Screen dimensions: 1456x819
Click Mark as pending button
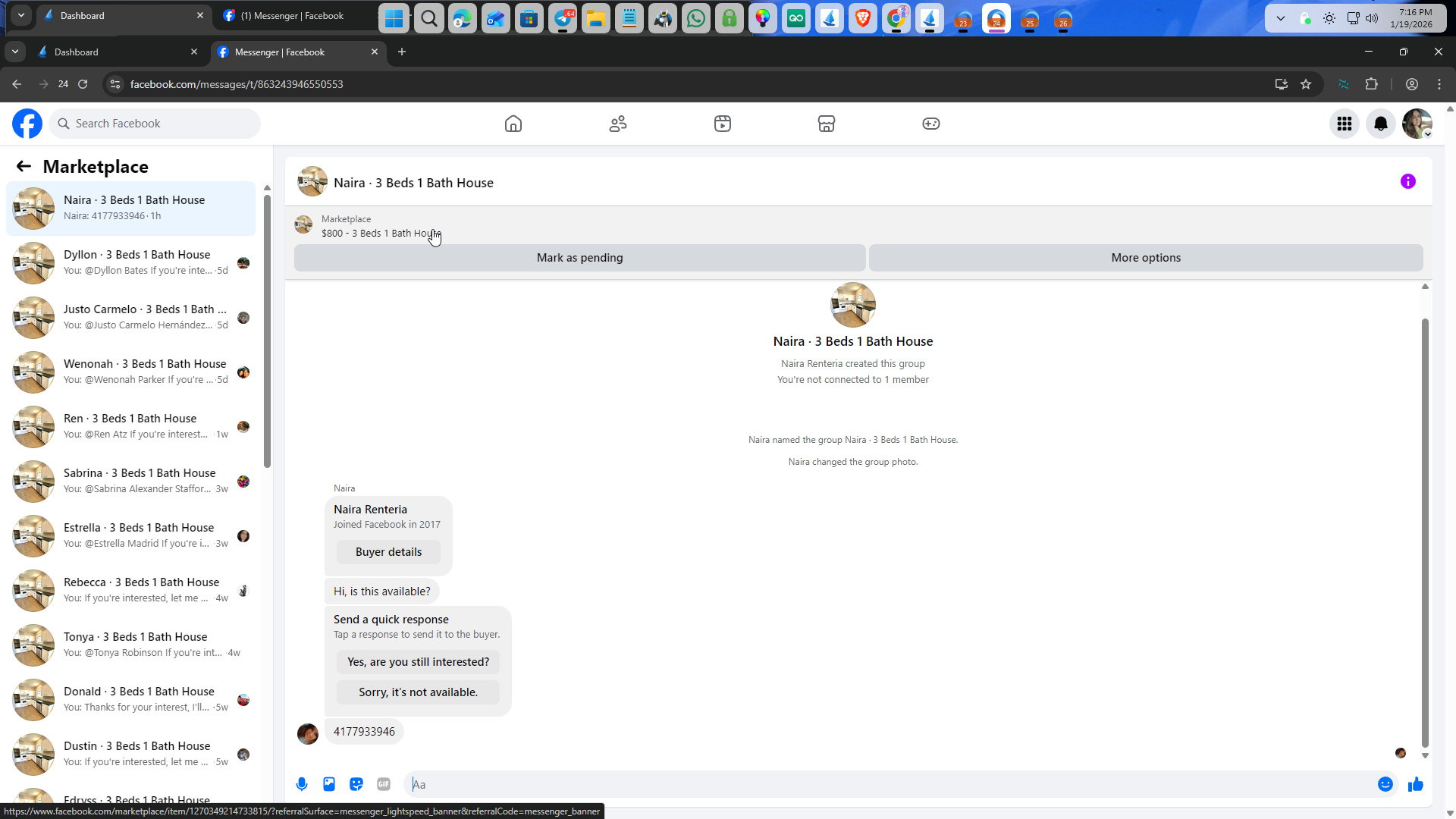[579, 258]
